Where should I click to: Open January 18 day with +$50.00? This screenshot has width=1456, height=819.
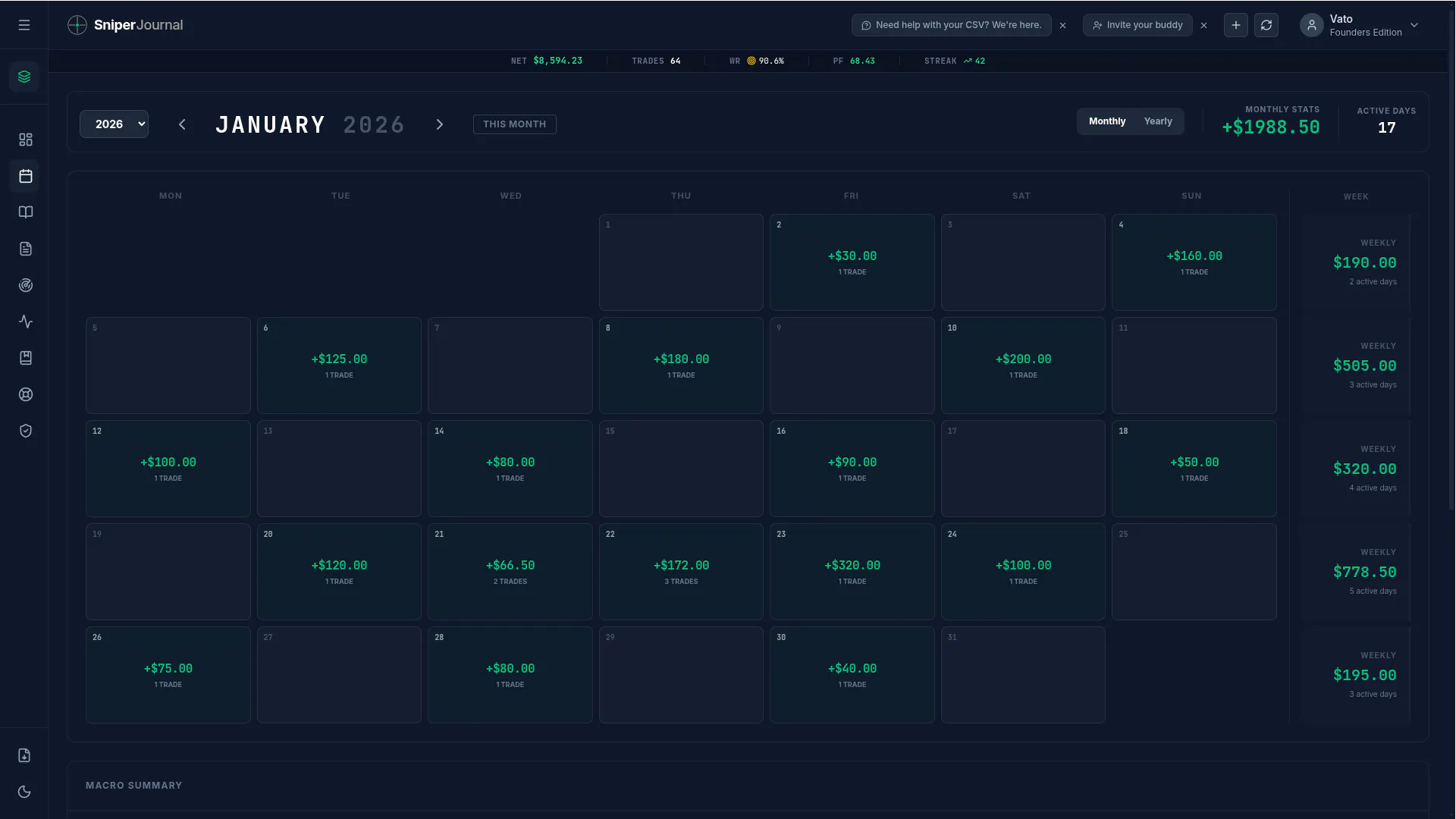pos(1194,469)
